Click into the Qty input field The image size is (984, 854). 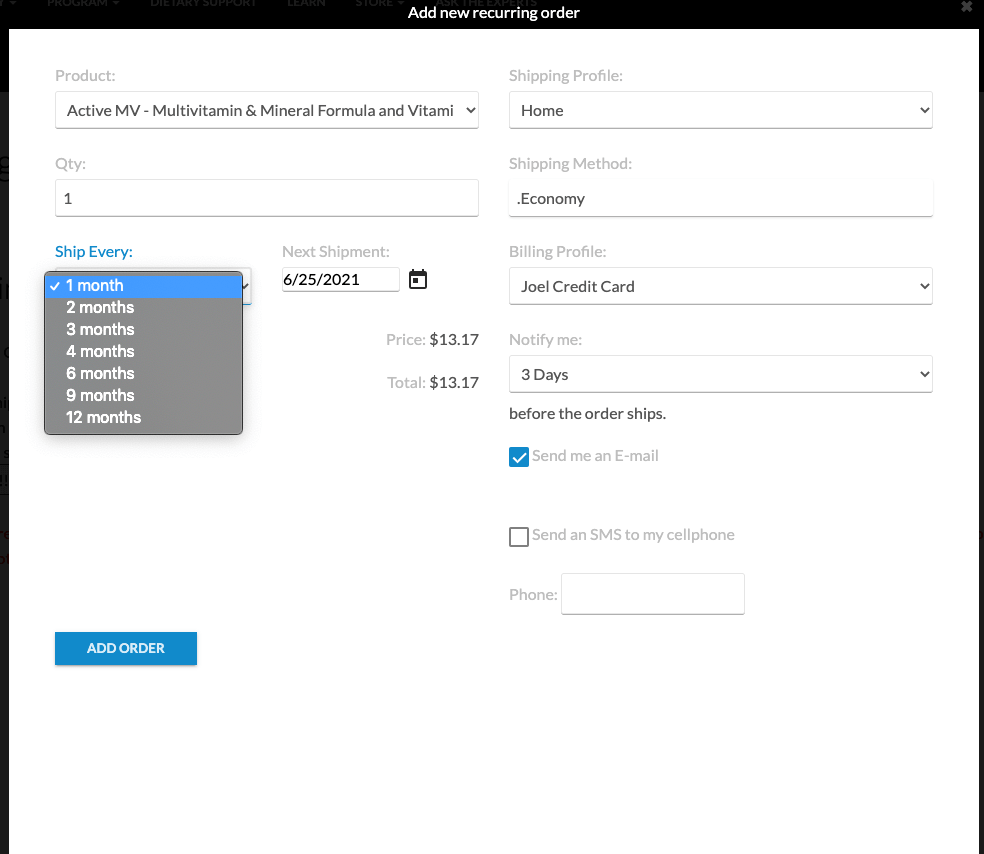tap(267, 198)
